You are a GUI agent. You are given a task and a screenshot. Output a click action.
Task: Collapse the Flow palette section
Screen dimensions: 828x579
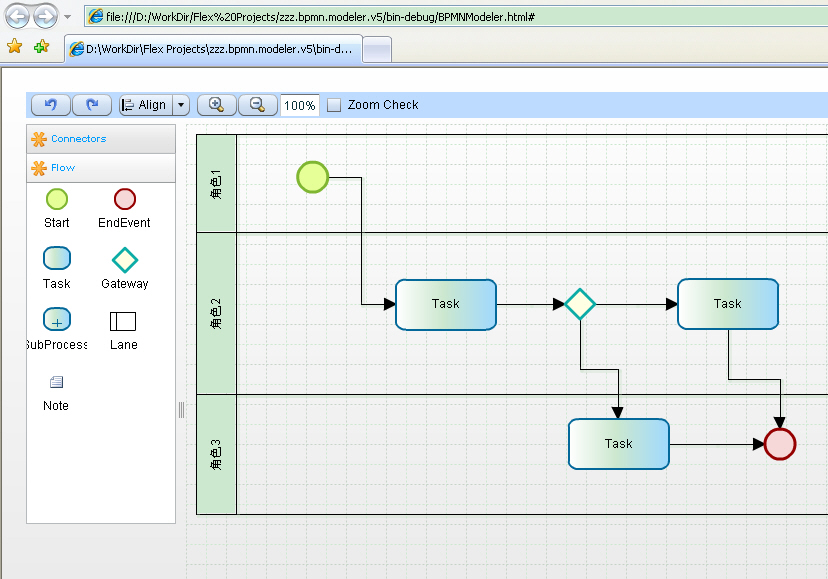63,168
